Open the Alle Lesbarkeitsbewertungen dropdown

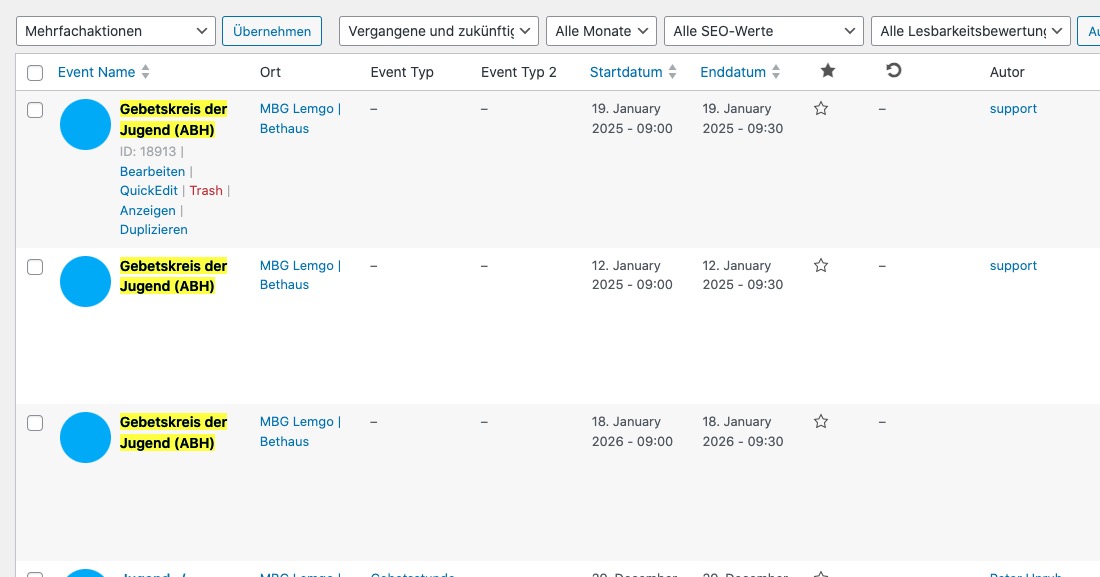970,31
